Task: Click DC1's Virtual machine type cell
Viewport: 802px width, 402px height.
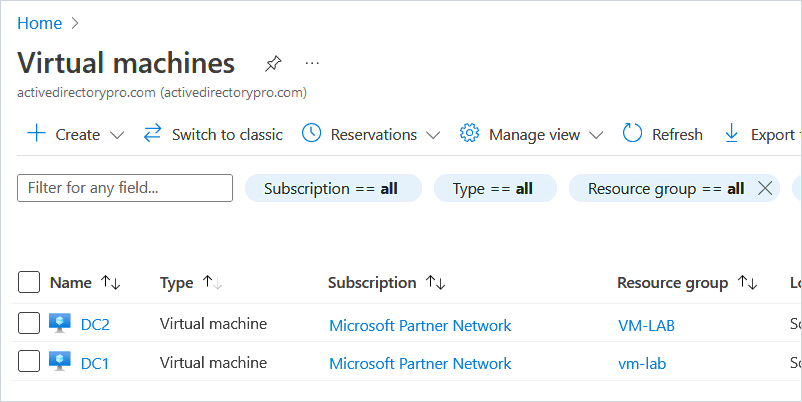Action: pos(213,362)
